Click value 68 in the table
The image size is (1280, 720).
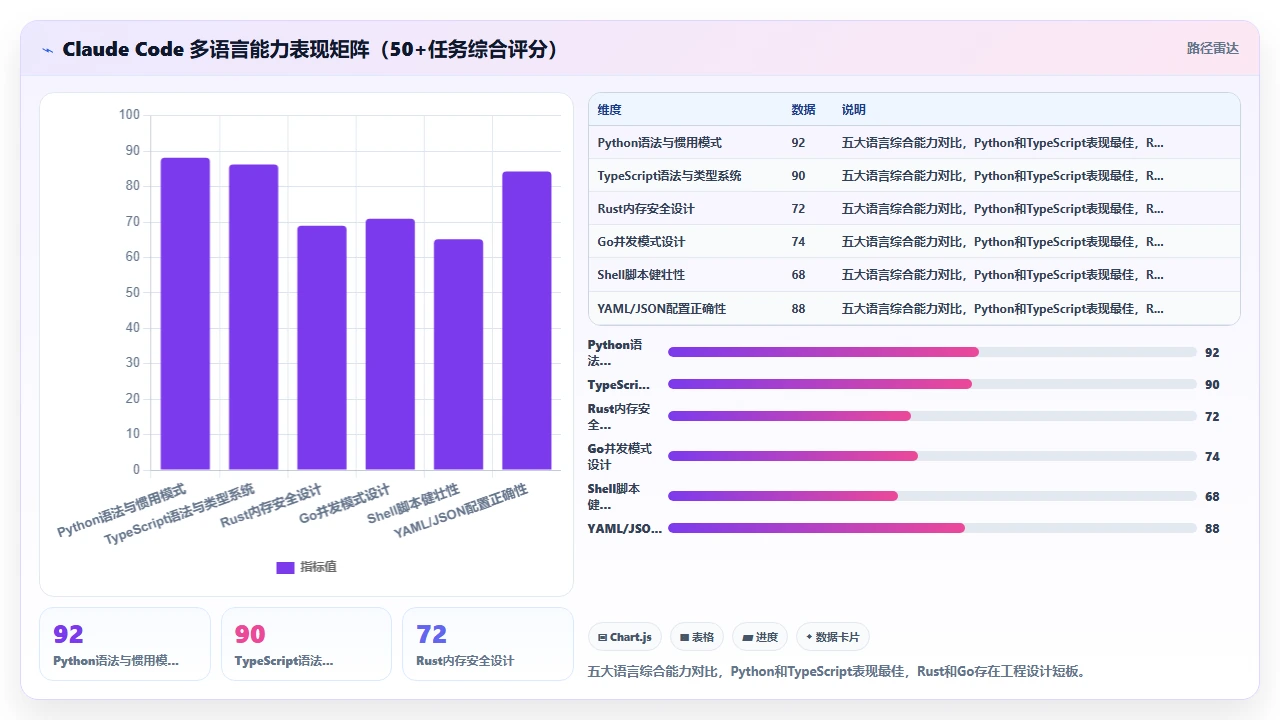click(798, 275)
